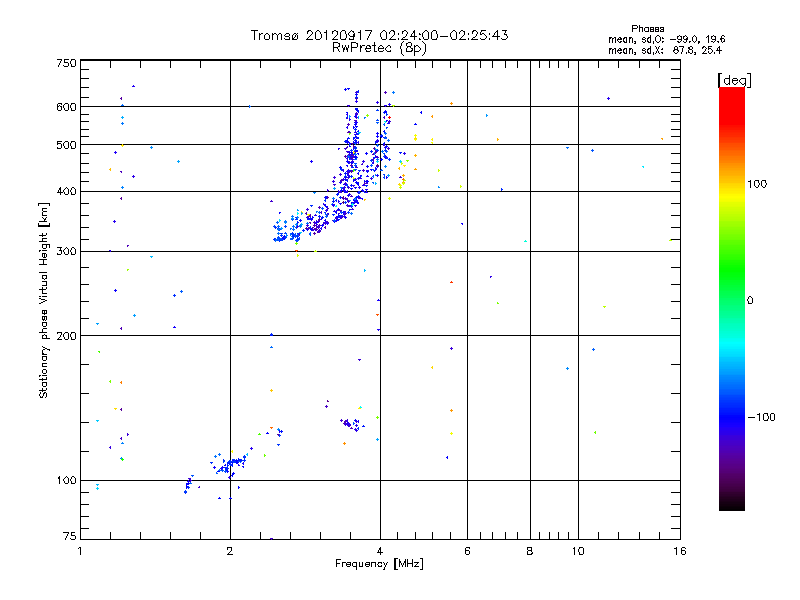Select the 'mean, sd,X: 87.8, 25.4' line
The width and height of the screenshot is (800, 600).
coord(665,50)
